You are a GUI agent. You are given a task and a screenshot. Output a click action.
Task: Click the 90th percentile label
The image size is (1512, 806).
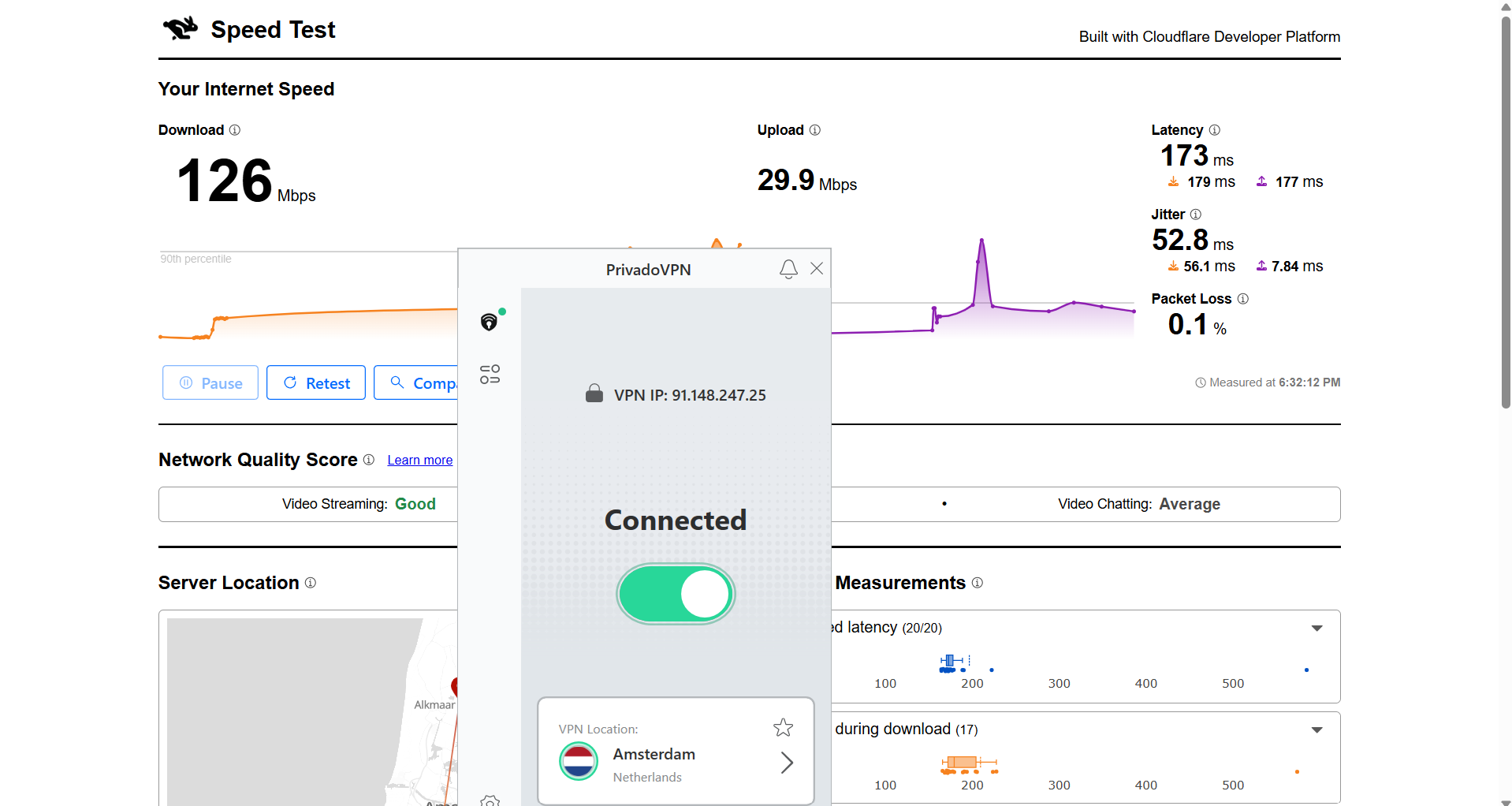click(196, 259)
